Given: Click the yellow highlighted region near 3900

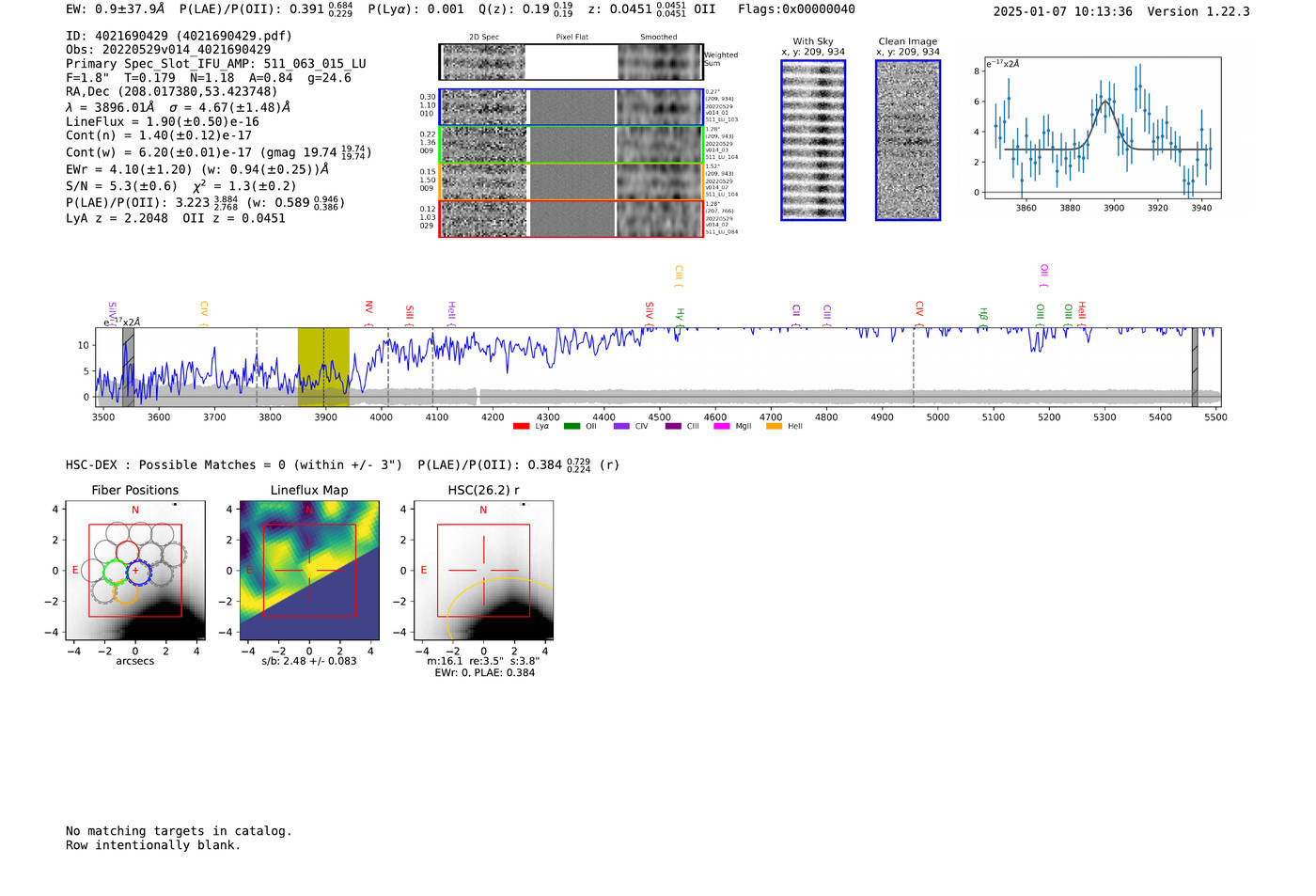Looking at the screenshot, I should pos(323,368).
